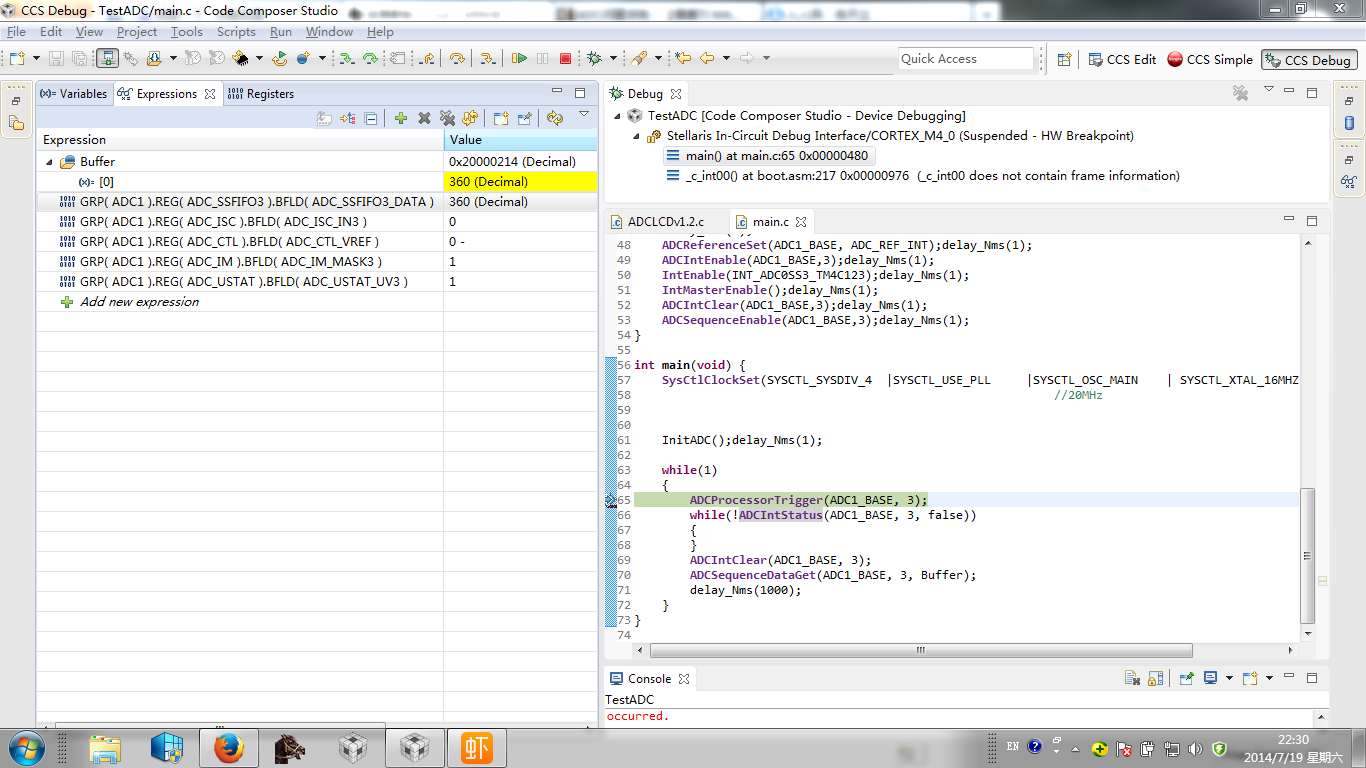Click the green plus Add expression icon
Image resolution: width=1366 pixels, height=768 pixels.
click(x=401, y=118)
